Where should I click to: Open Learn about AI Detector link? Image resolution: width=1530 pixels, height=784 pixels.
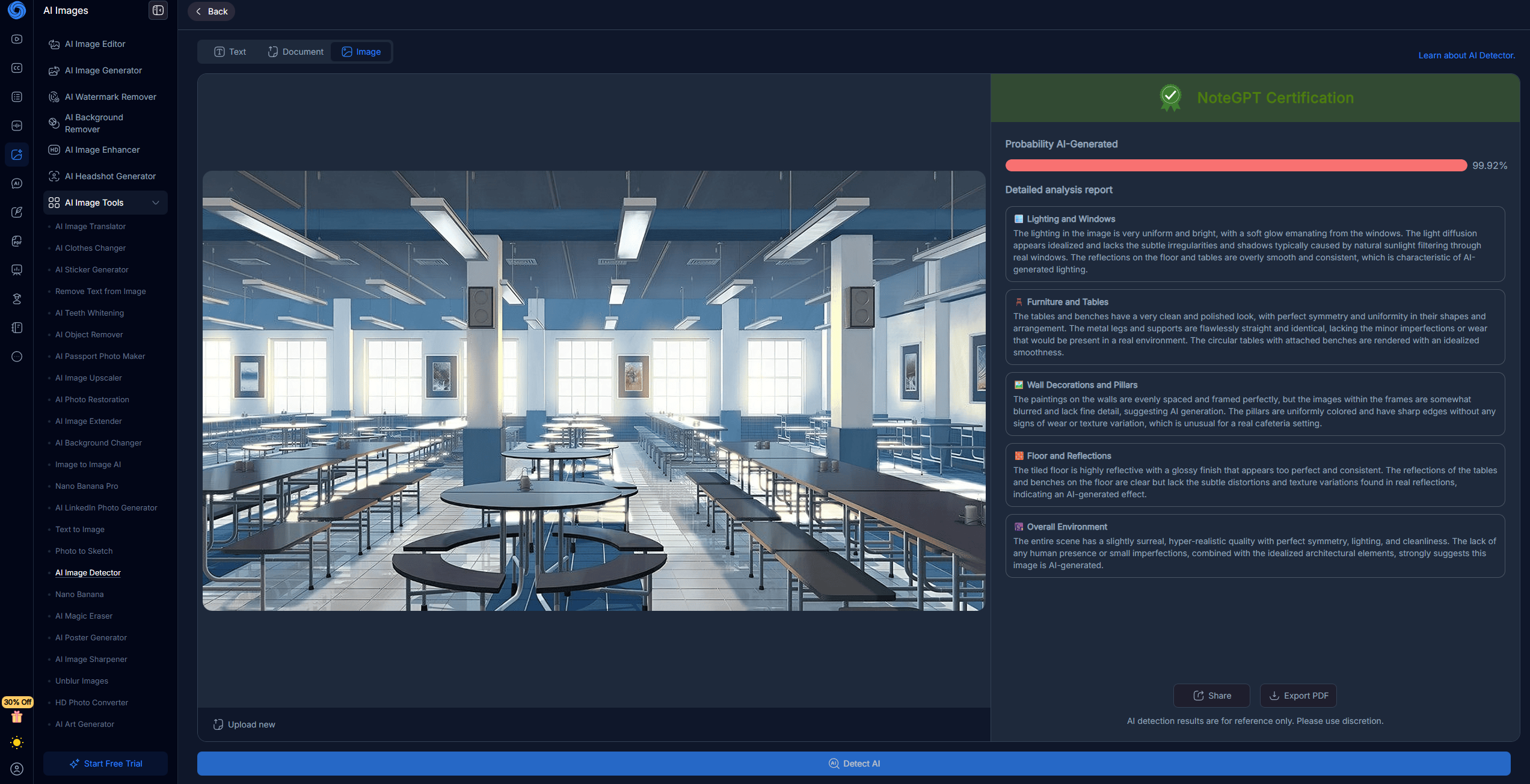pos(1466,55)
